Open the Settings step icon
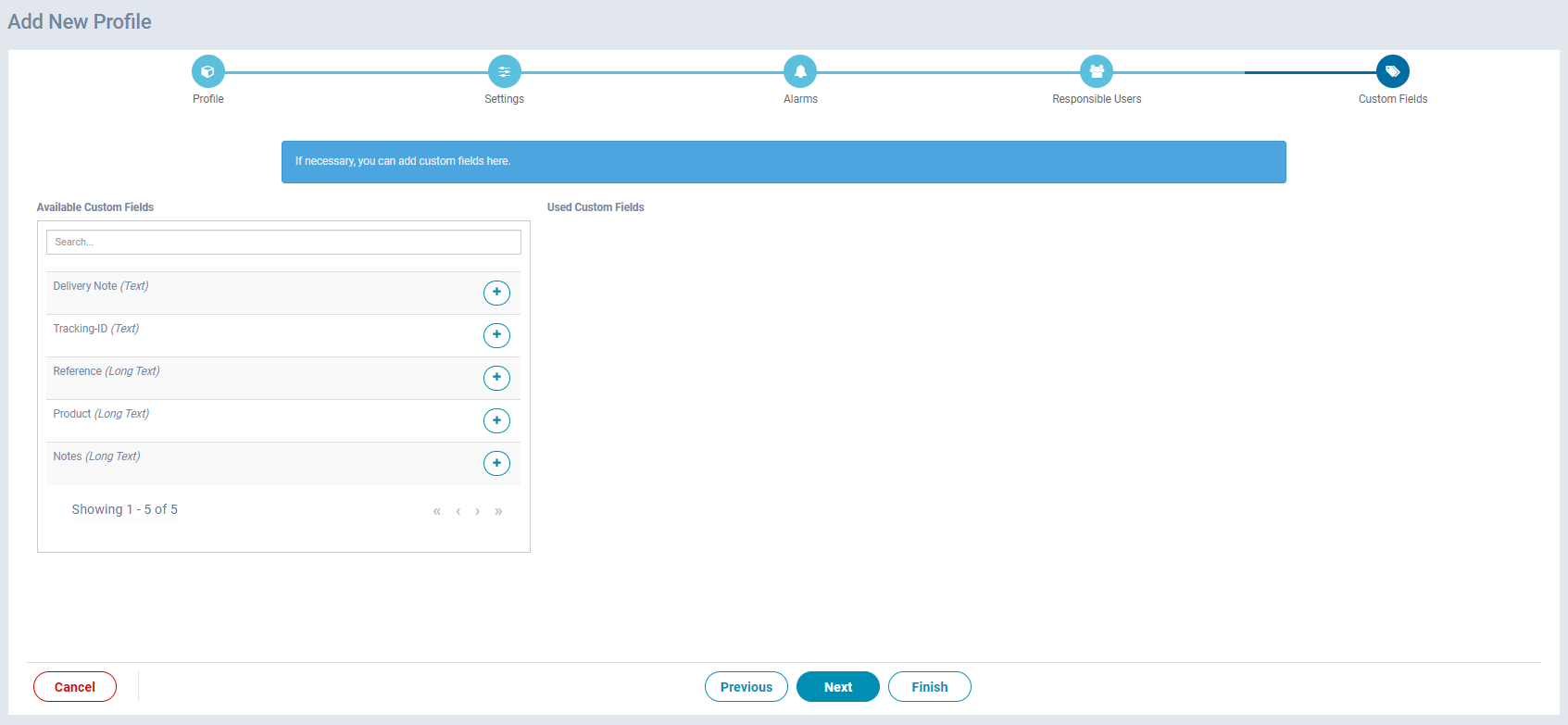 [504, 71]
